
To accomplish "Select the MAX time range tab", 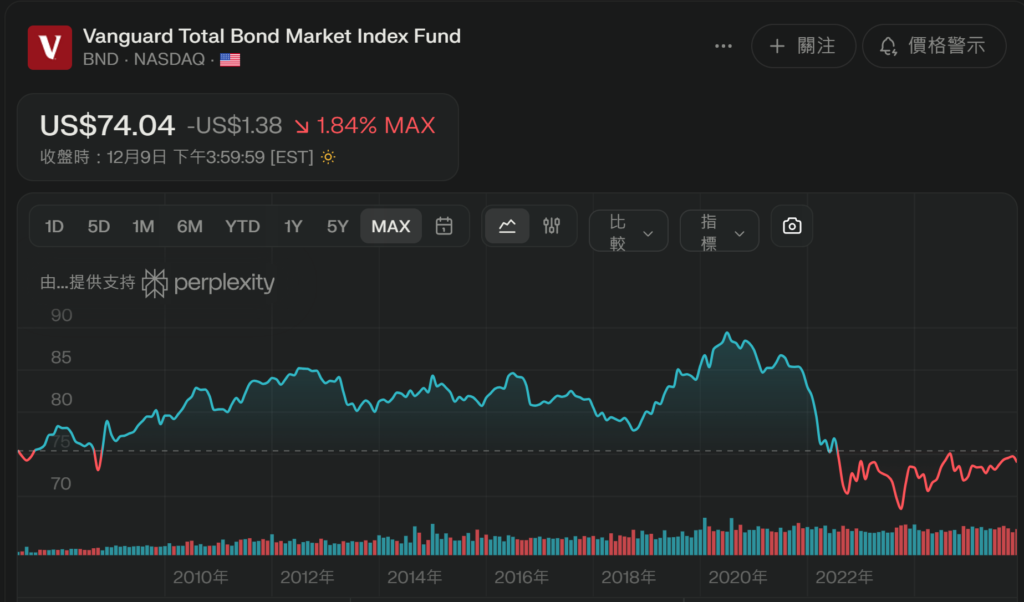I will [x=391, y=226].
